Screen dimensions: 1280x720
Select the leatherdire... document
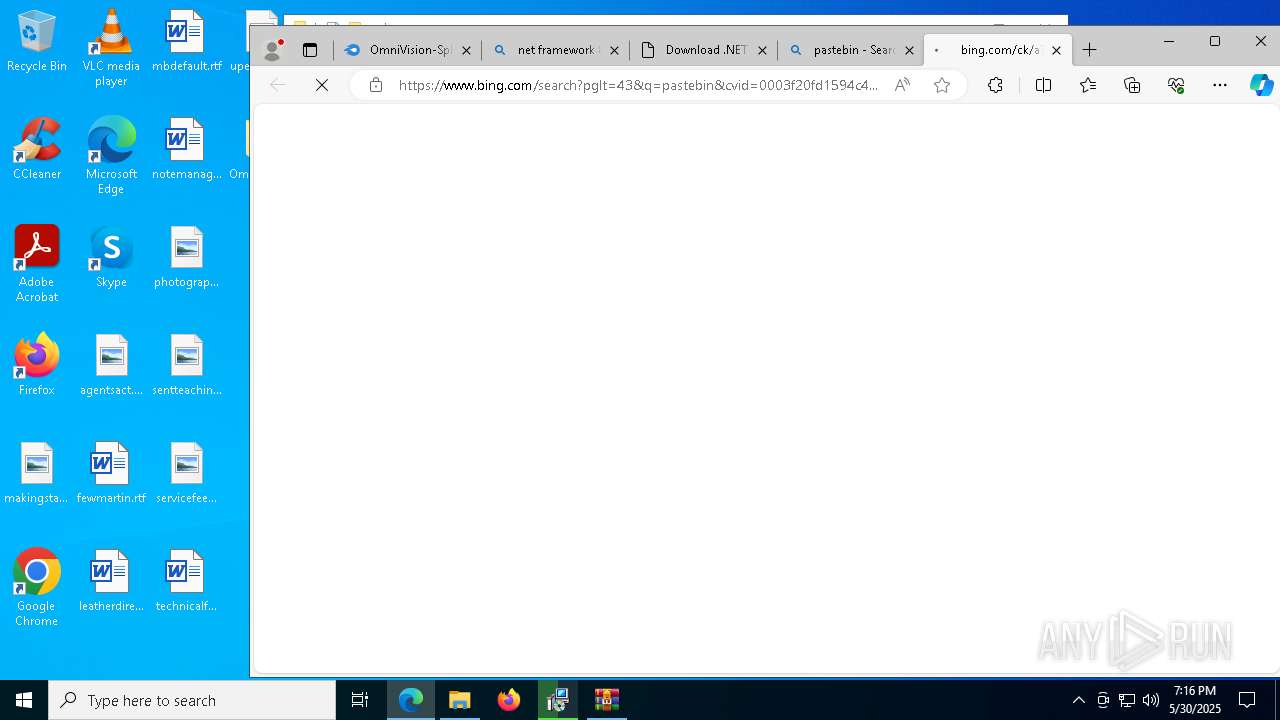point(111,581)
